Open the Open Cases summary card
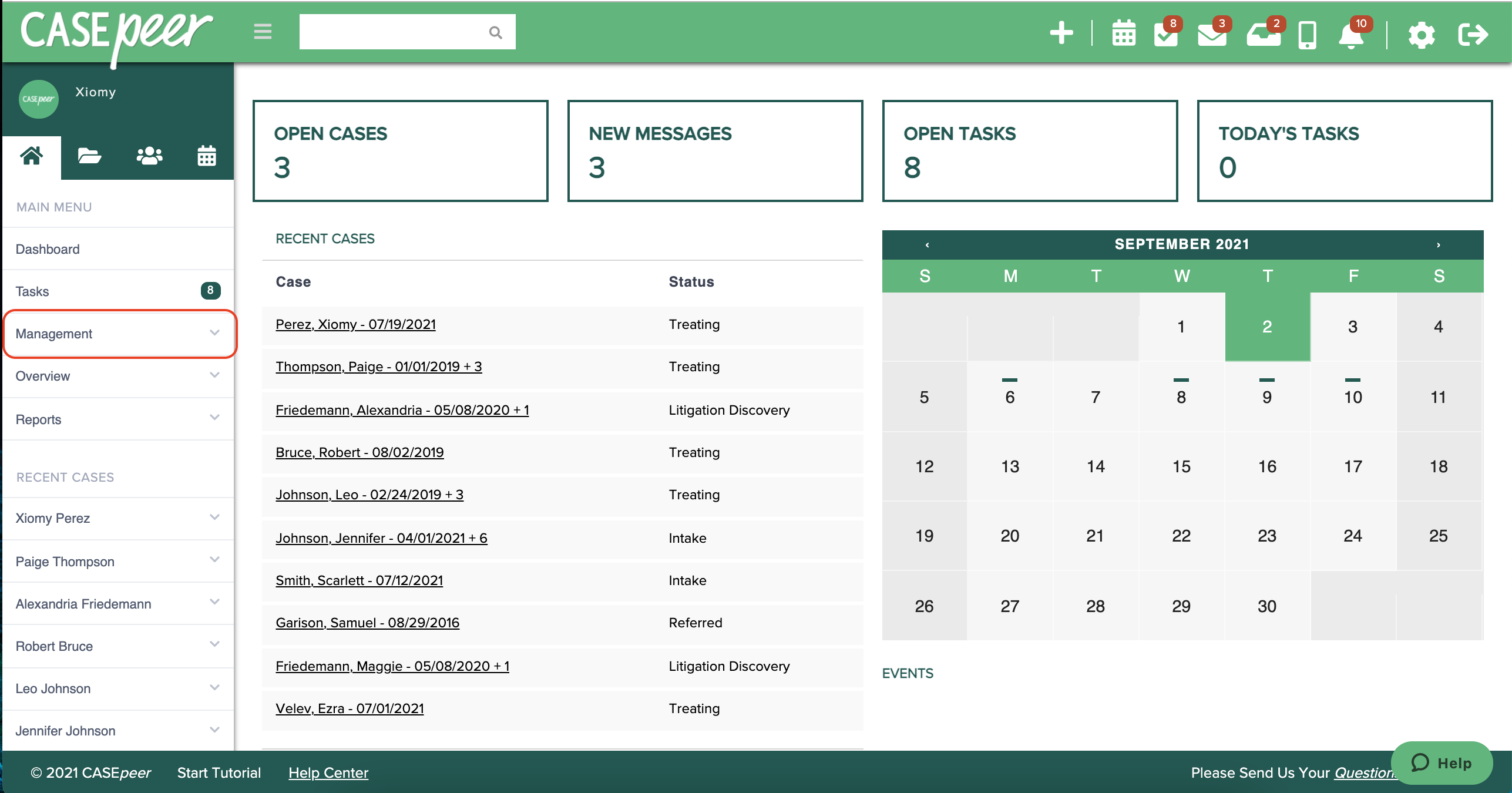This screenshot has height=793, width=1512. click(401, 151)
